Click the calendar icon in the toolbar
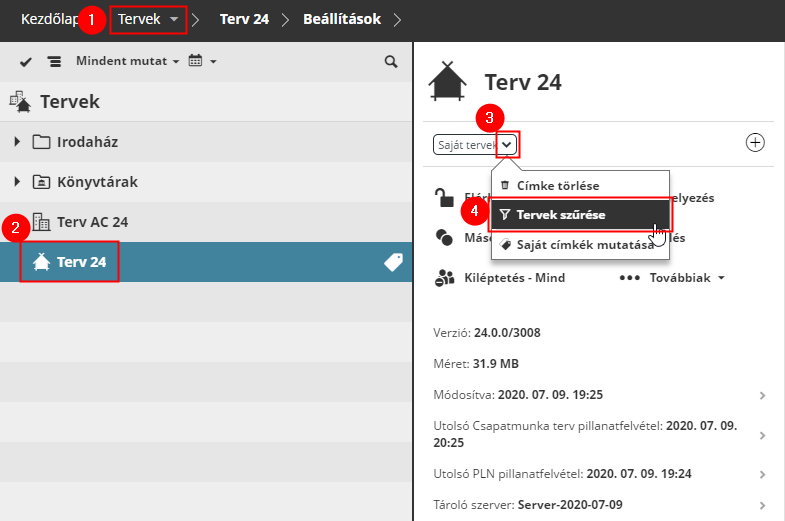 pos(195,61)
